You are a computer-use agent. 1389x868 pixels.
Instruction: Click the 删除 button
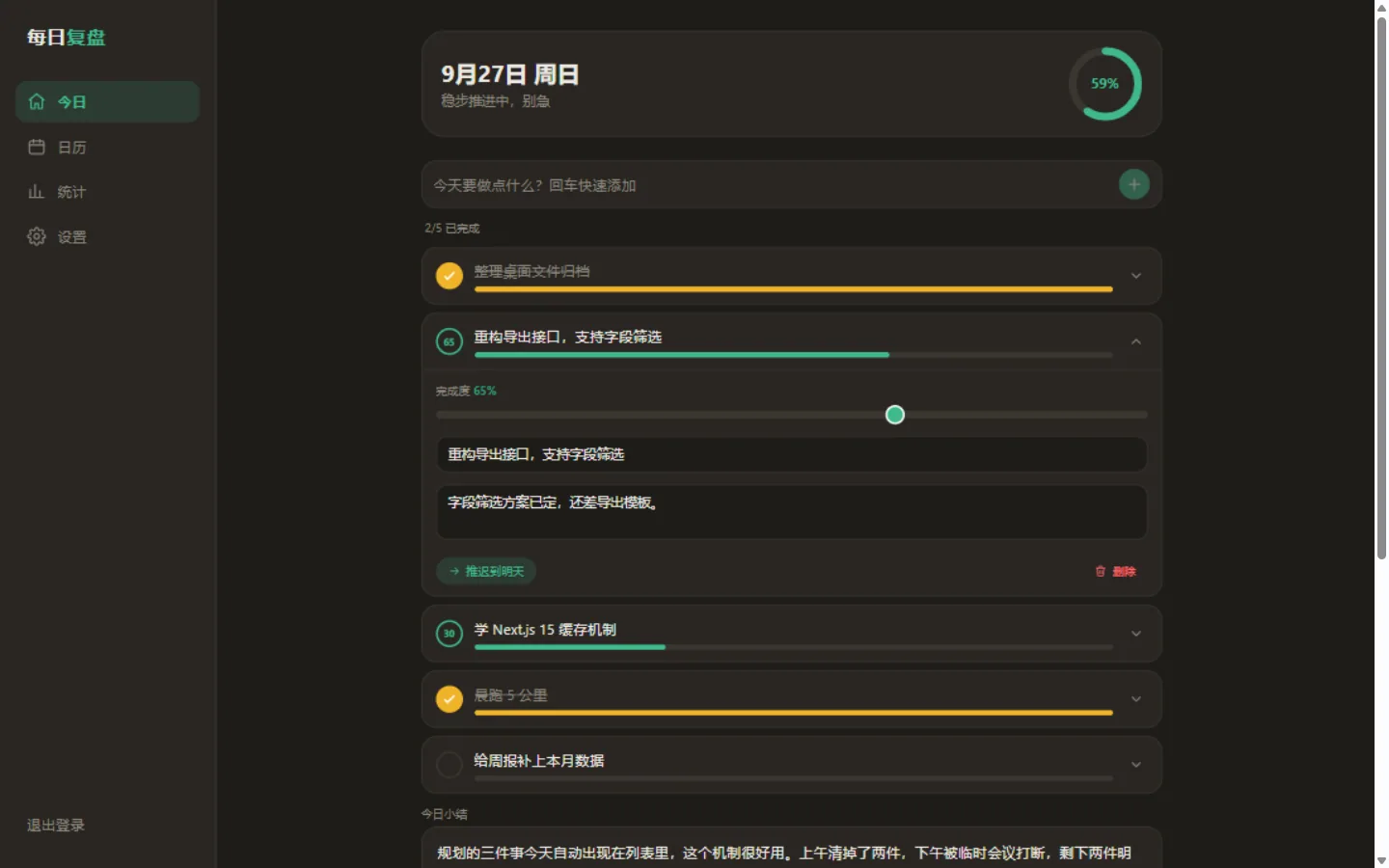(x=1115, y=571)
